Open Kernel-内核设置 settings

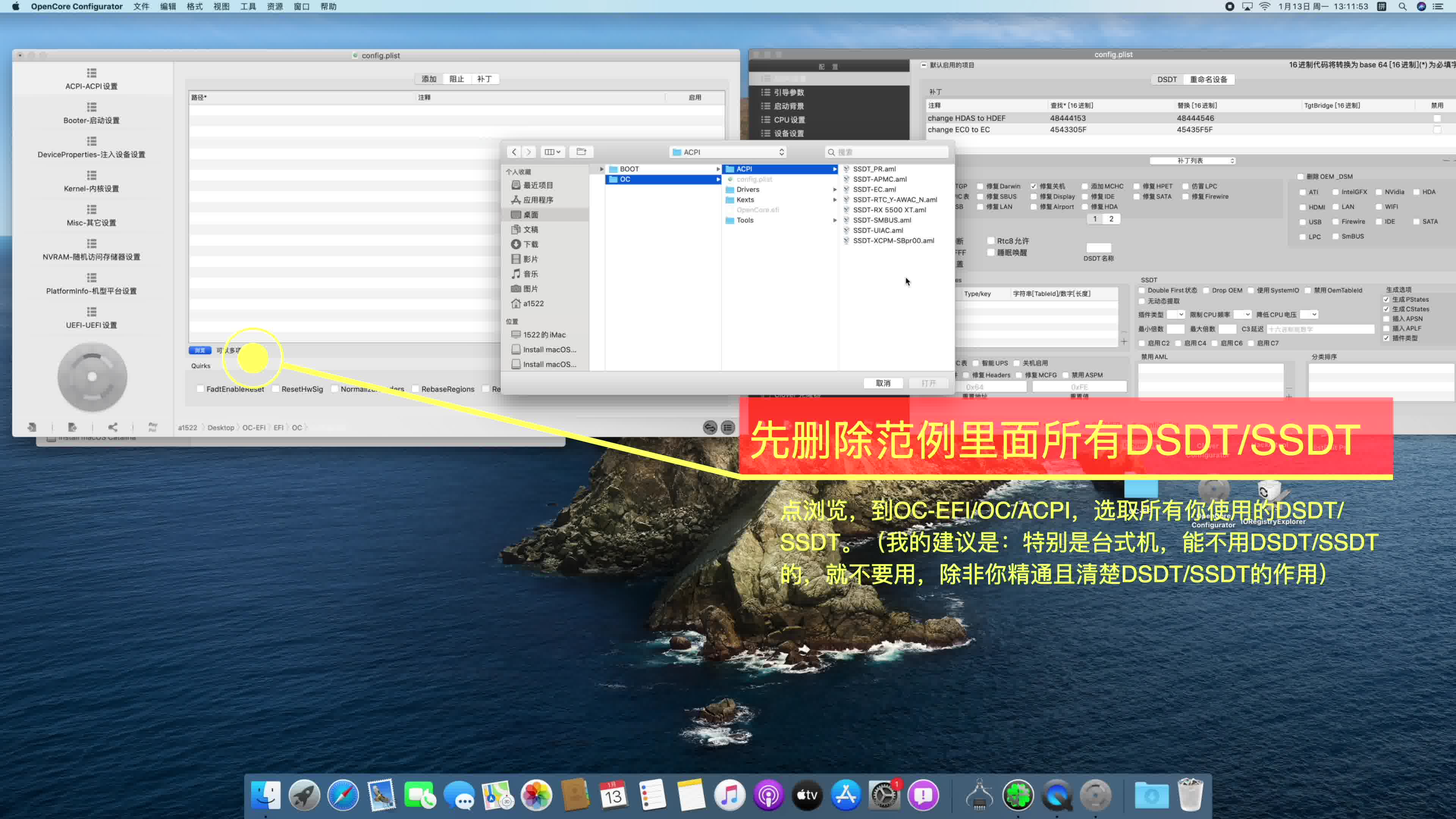point(91,182)
